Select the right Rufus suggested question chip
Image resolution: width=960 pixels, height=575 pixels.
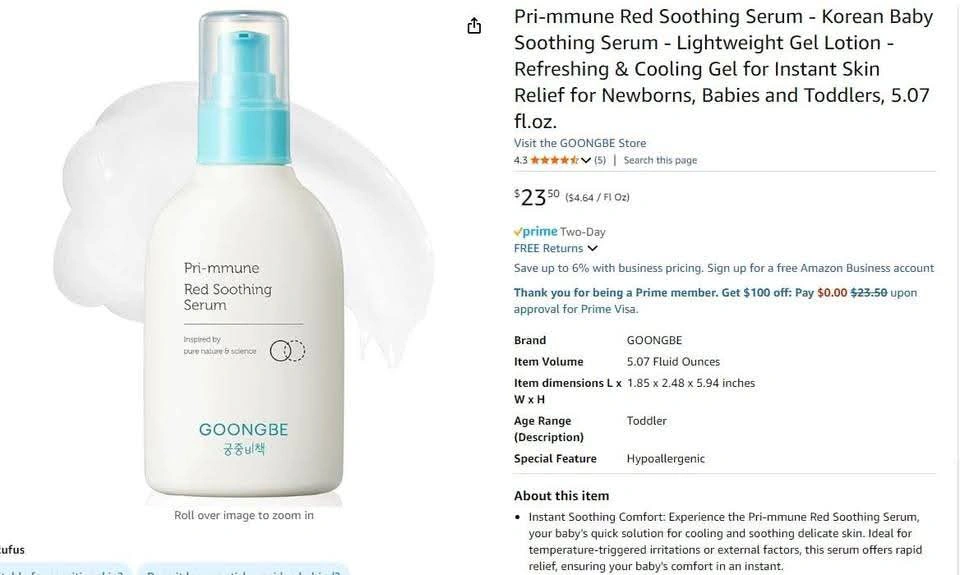[243, 570]
